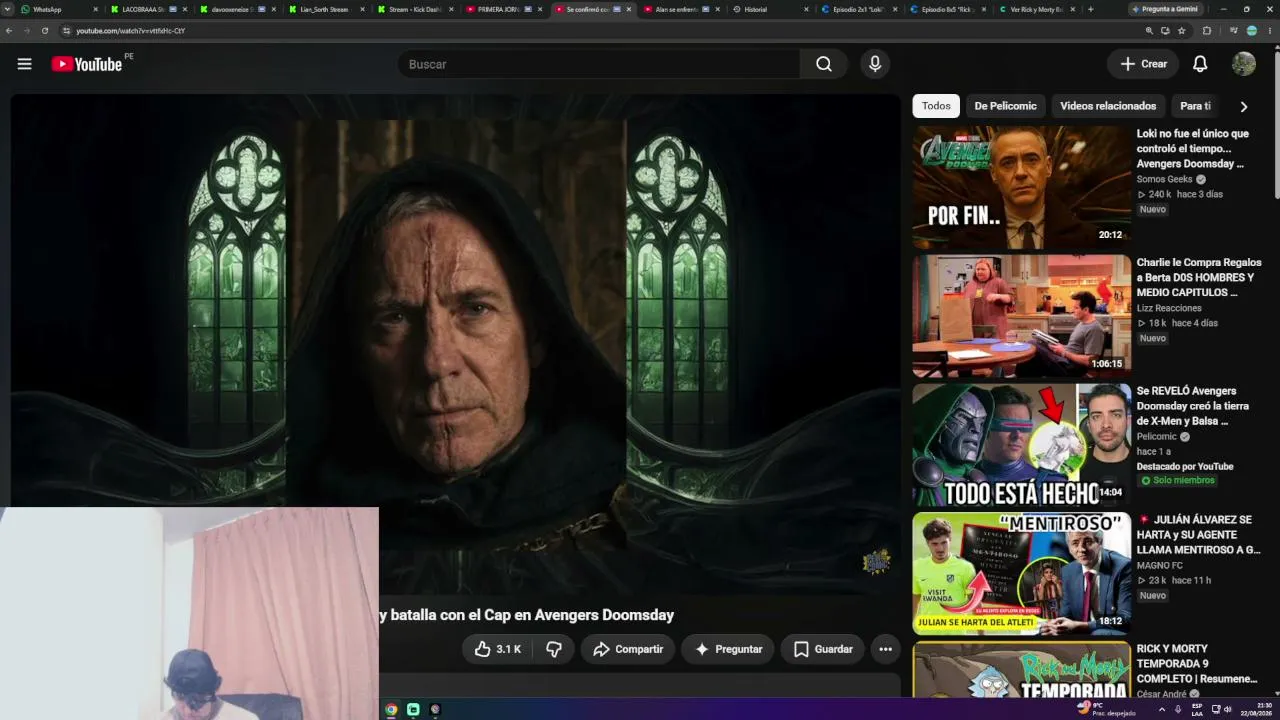Open more actions ellipsis under the video
The width and height of the screenshot is (1280, 720).
coord(885,649)
